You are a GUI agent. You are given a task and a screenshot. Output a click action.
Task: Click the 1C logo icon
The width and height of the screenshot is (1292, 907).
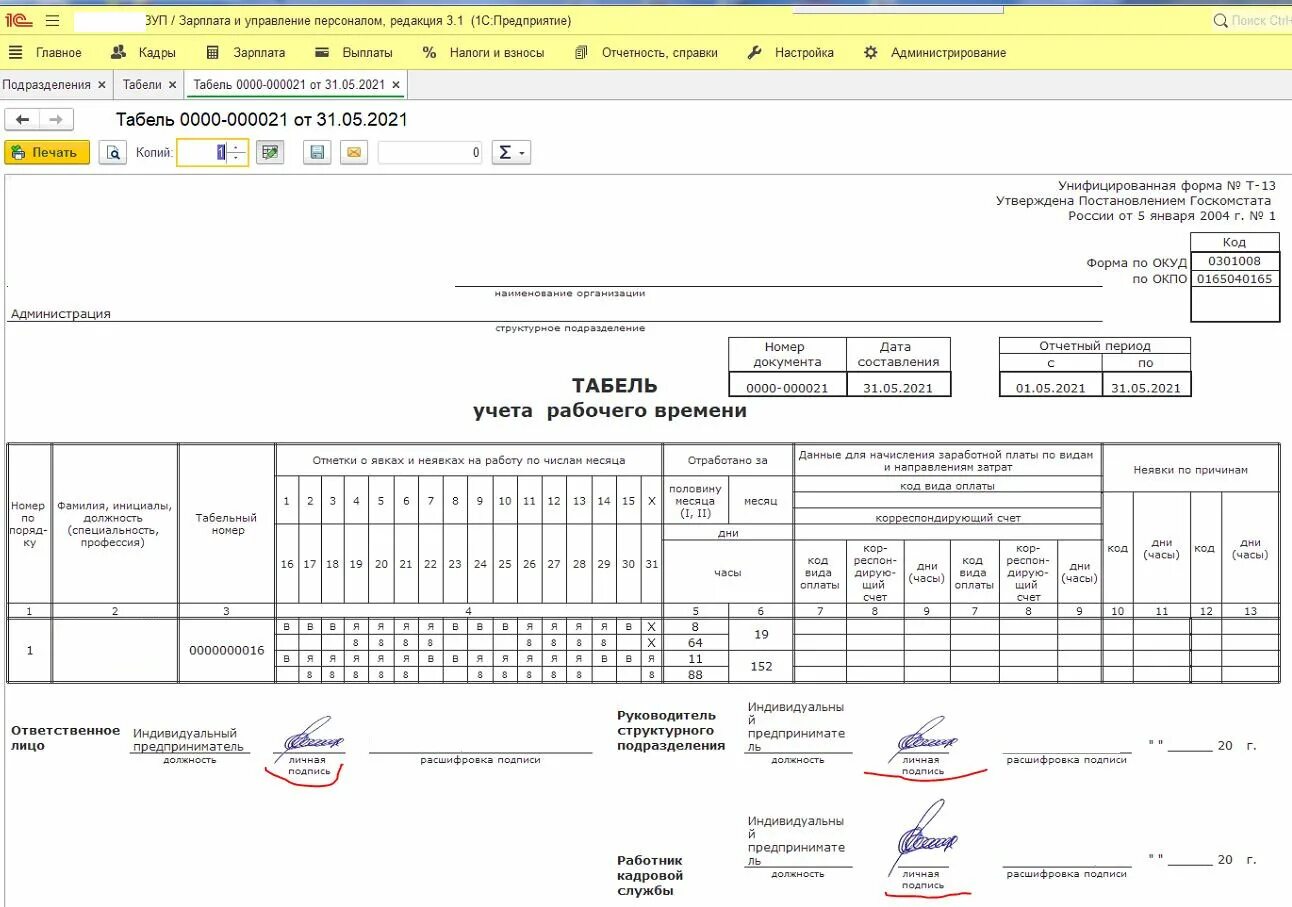[x=20, y=20]
